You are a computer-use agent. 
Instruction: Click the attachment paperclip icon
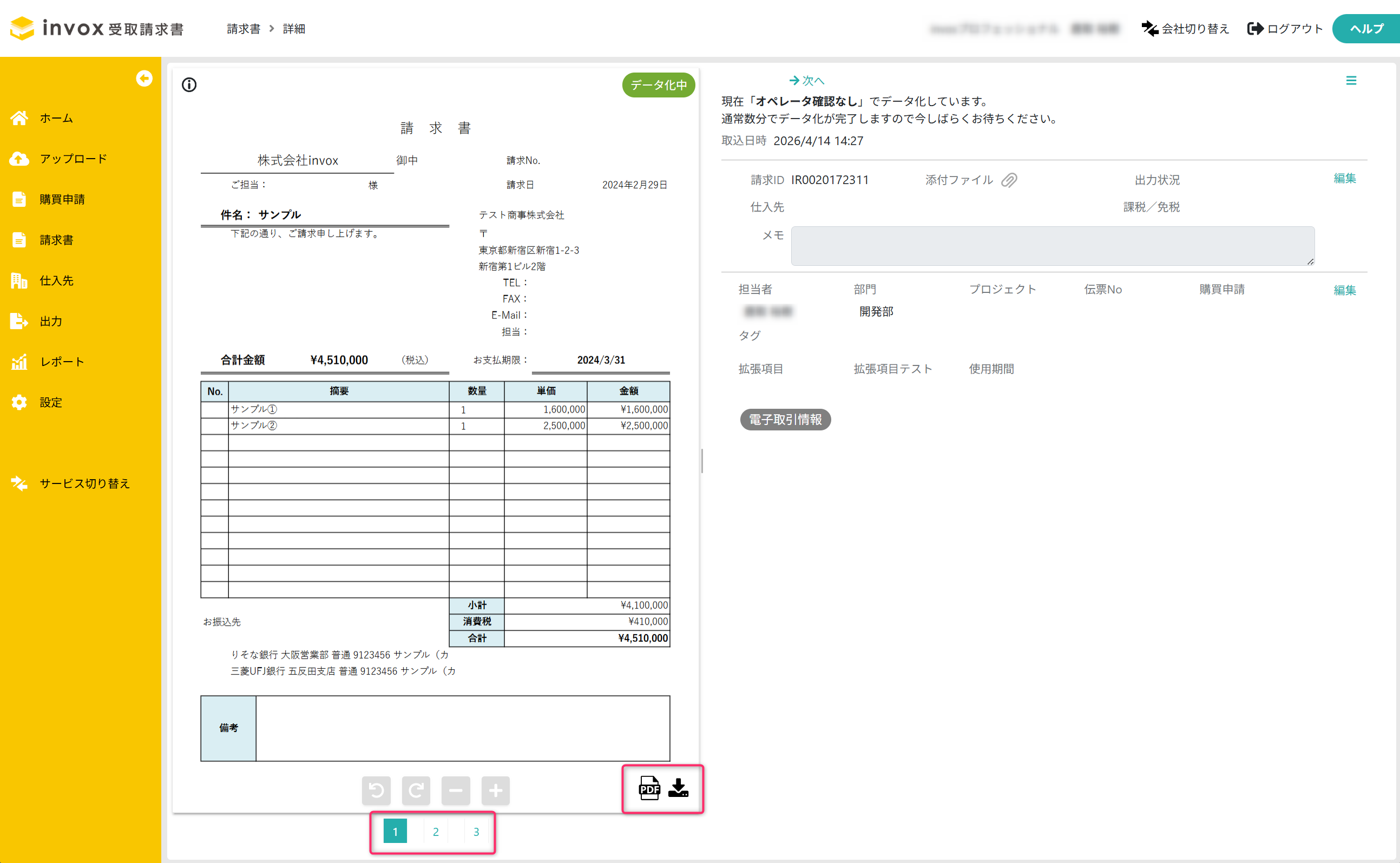pos(1009,180)
